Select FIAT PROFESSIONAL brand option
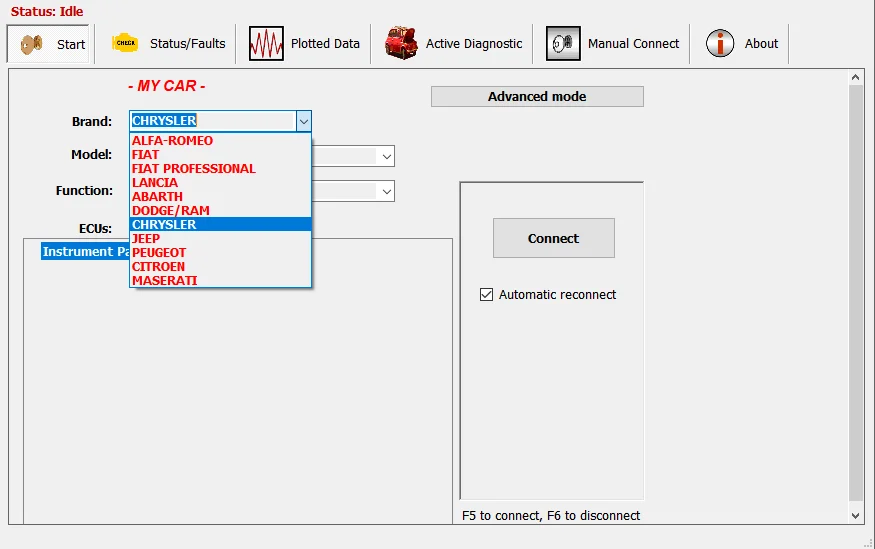Viewport: 875px width, 549px height. [x=220, y=168]
